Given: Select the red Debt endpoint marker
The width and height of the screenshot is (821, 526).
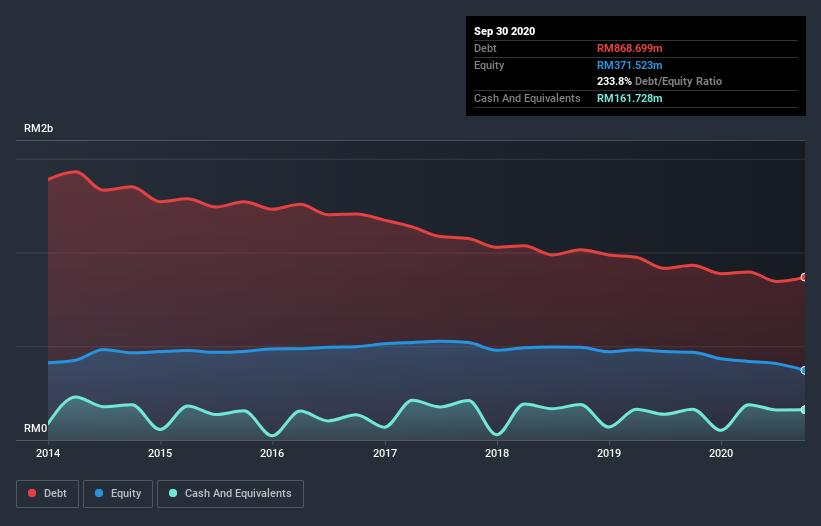Looking at the screenshot, I should click(803, 277).
